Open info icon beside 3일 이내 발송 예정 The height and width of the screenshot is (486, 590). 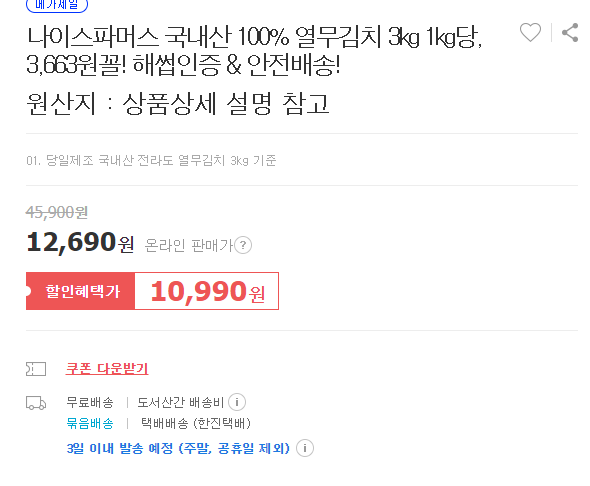tap(305, 448)
